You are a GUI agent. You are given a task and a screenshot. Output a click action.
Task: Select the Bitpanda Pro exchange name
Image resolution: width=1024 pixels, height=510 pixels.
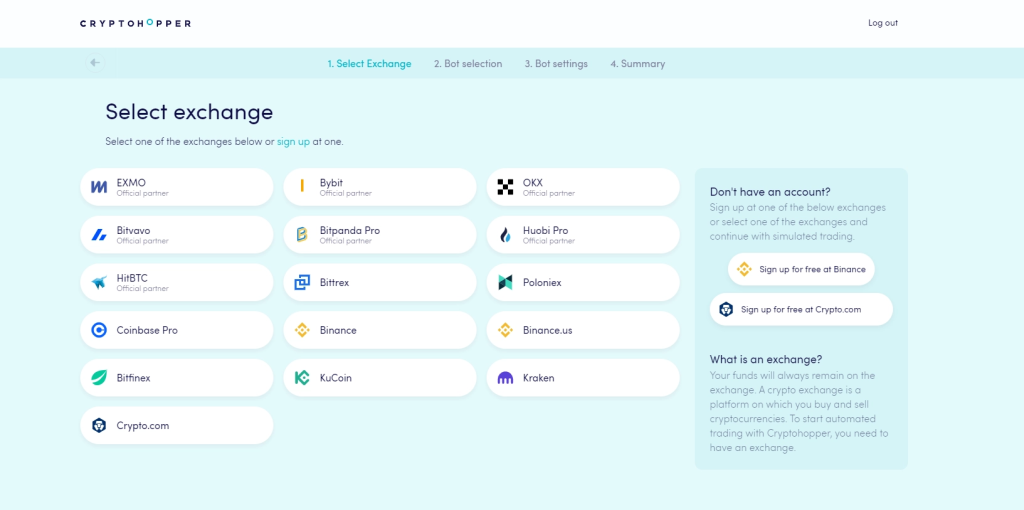[349, 231]
